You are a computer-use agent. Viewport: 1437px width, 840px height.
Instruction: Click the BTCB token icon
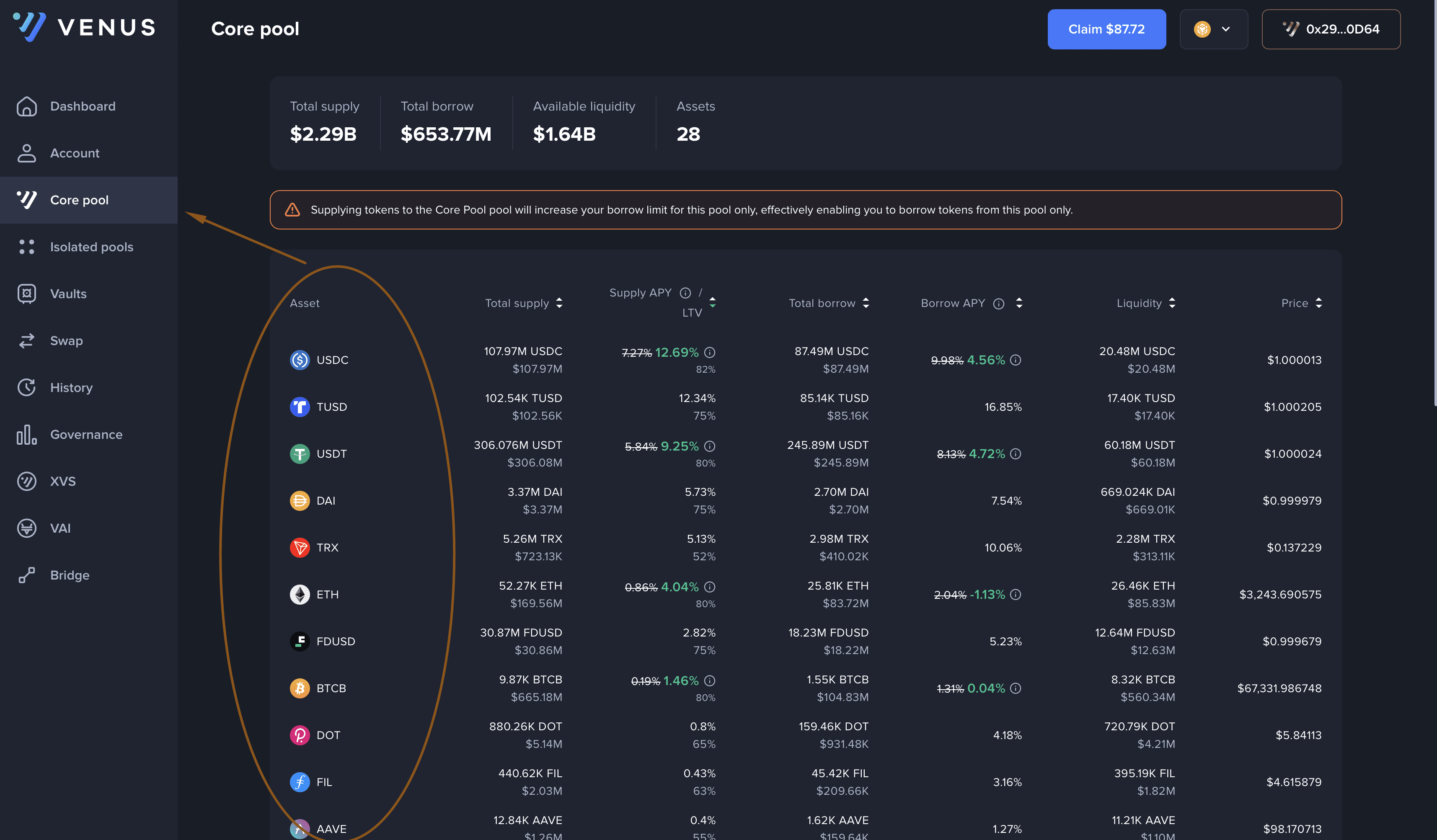(300, 688)
